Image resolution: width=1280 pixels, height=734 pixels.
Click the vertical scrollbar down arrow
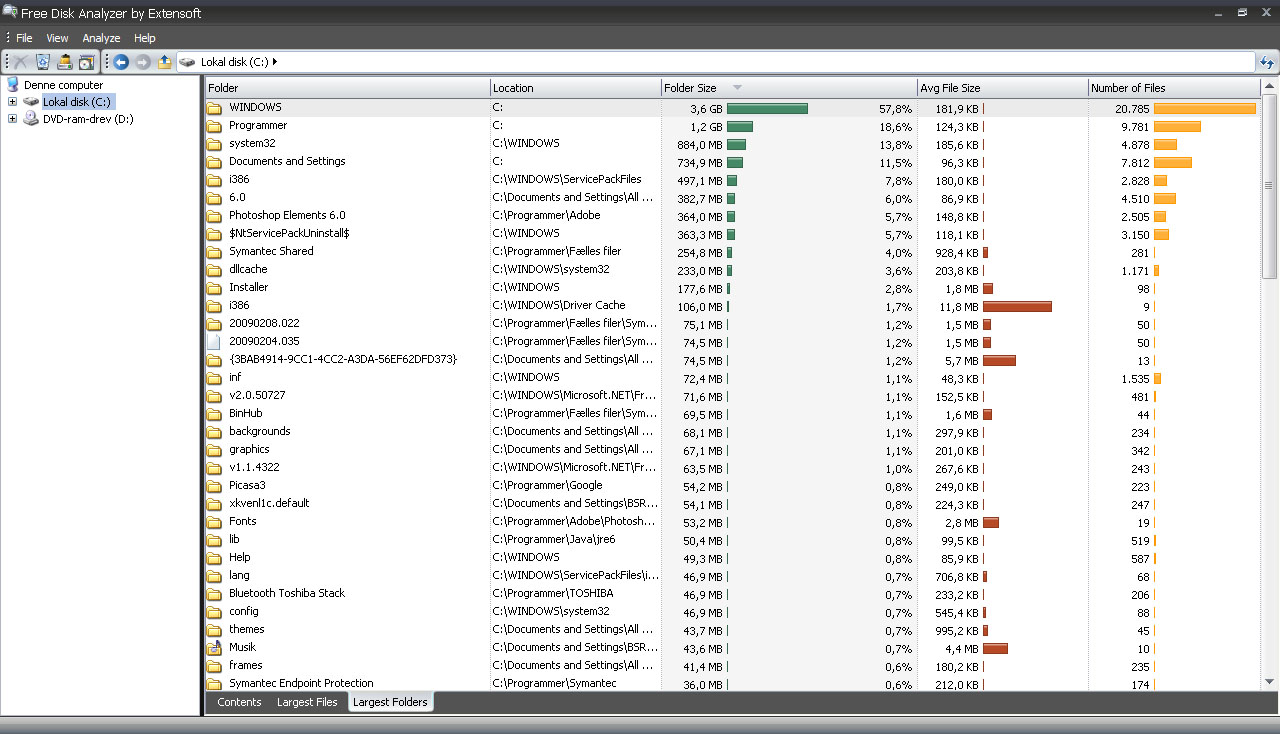1270,681
